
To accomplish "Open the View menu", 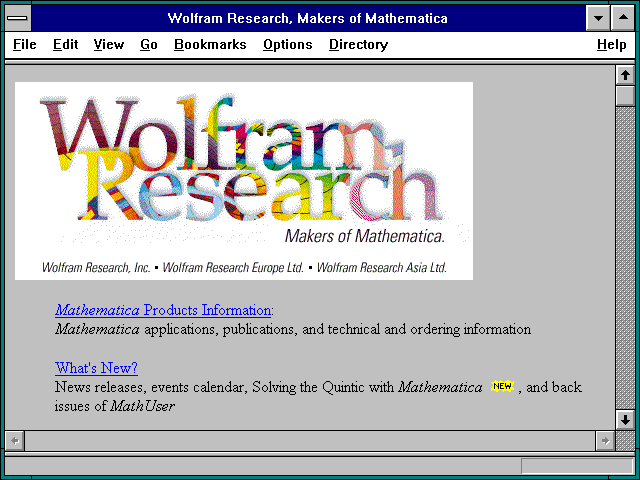I will click(x=109, y=44).
